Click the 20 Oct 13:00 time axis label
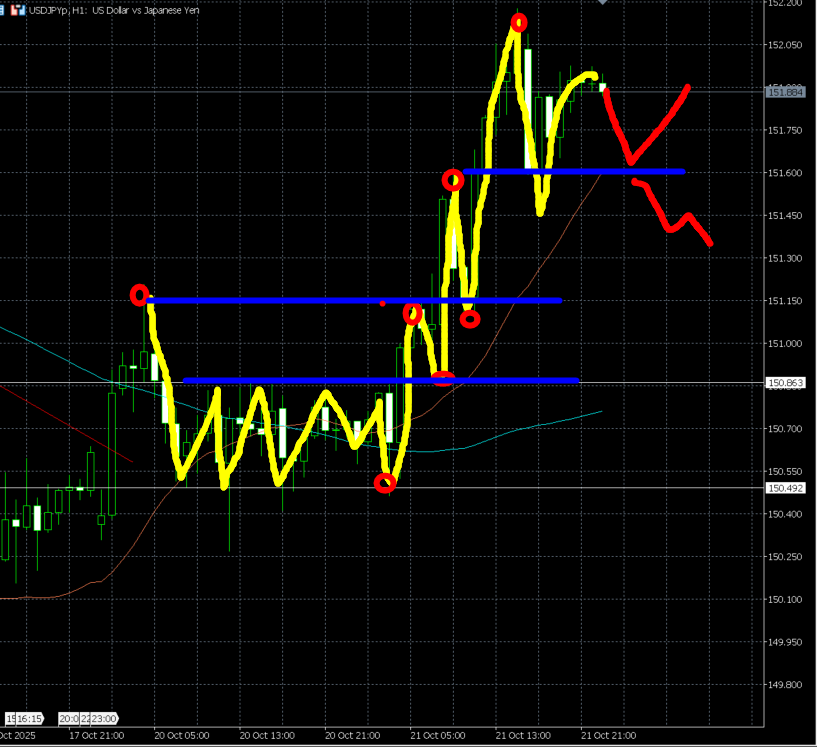The width and height of the screenshot is (817, 747). (x=269, y=735)
